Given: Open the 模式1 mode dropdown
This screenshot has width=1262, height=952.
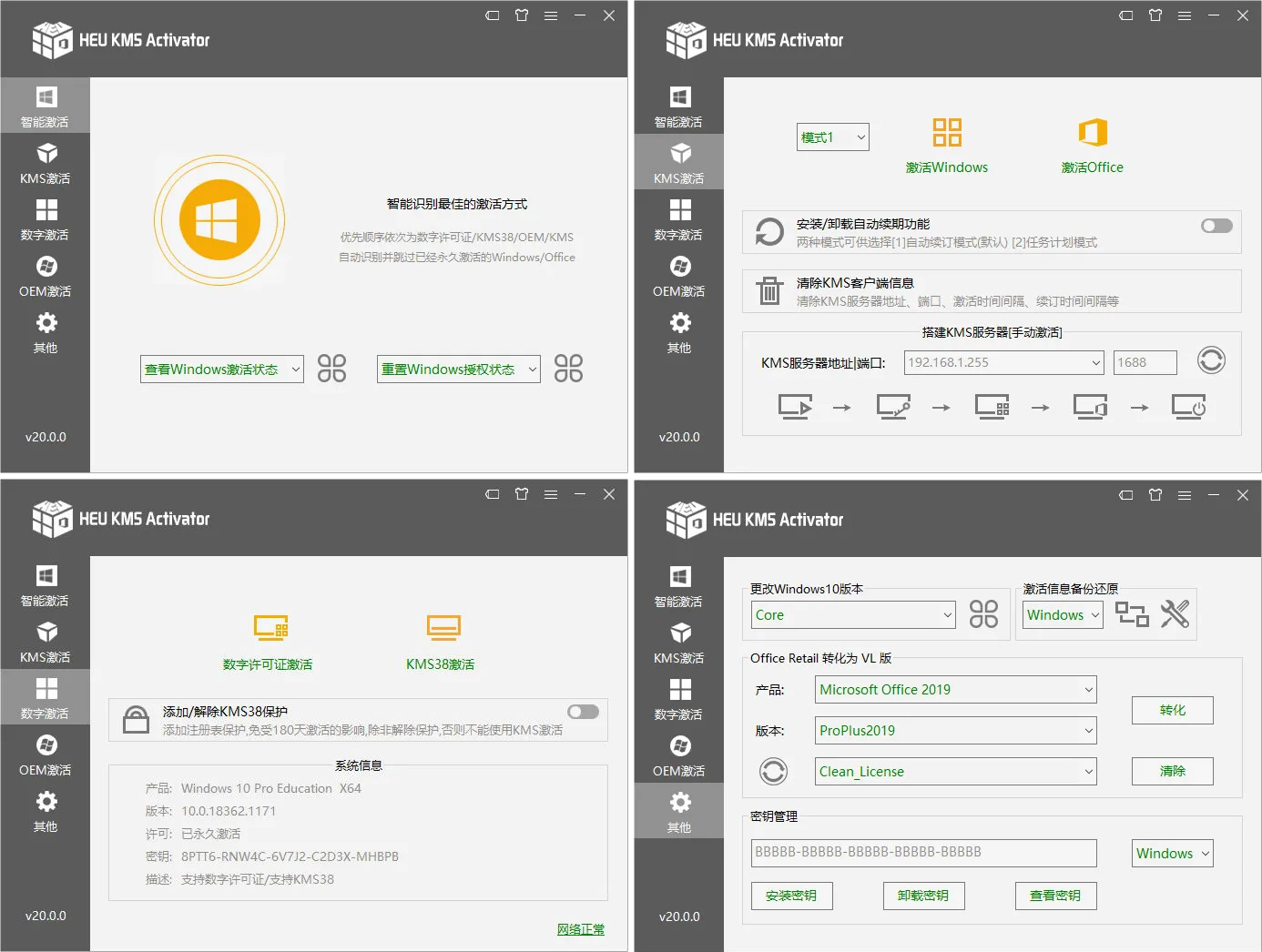Looking at the screenshot, I should (x=833, y=137).
